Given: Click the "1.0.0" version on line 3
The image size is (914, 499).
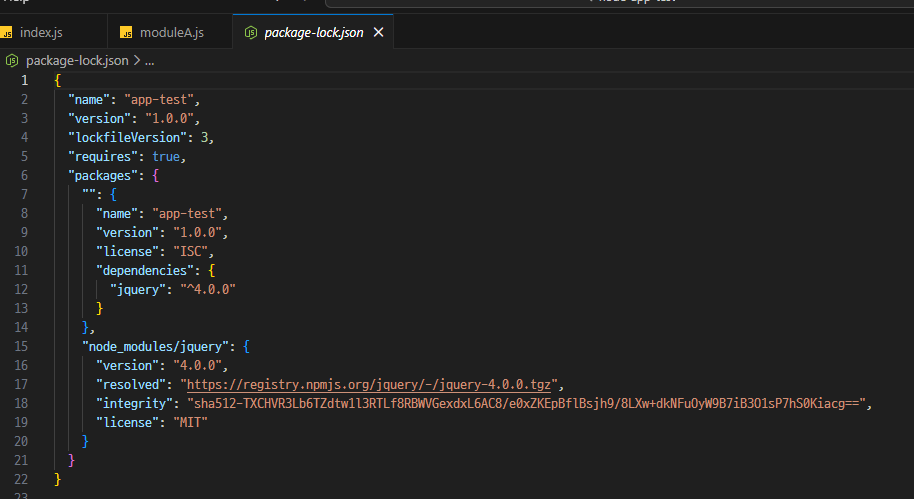Looking at the screenshot, I should pos(170,118).
